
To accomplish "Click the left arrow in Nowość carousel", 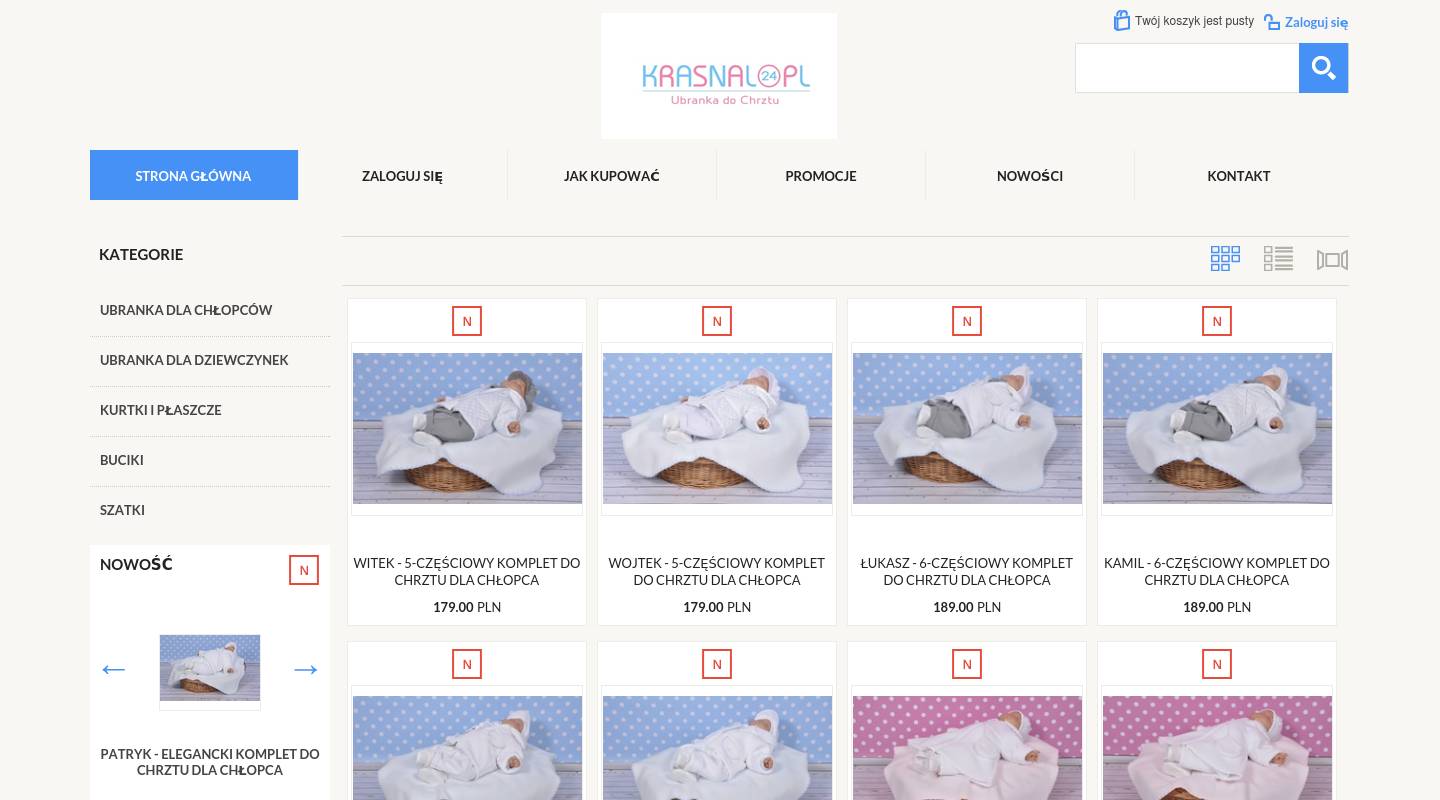I will pos(114,669).
